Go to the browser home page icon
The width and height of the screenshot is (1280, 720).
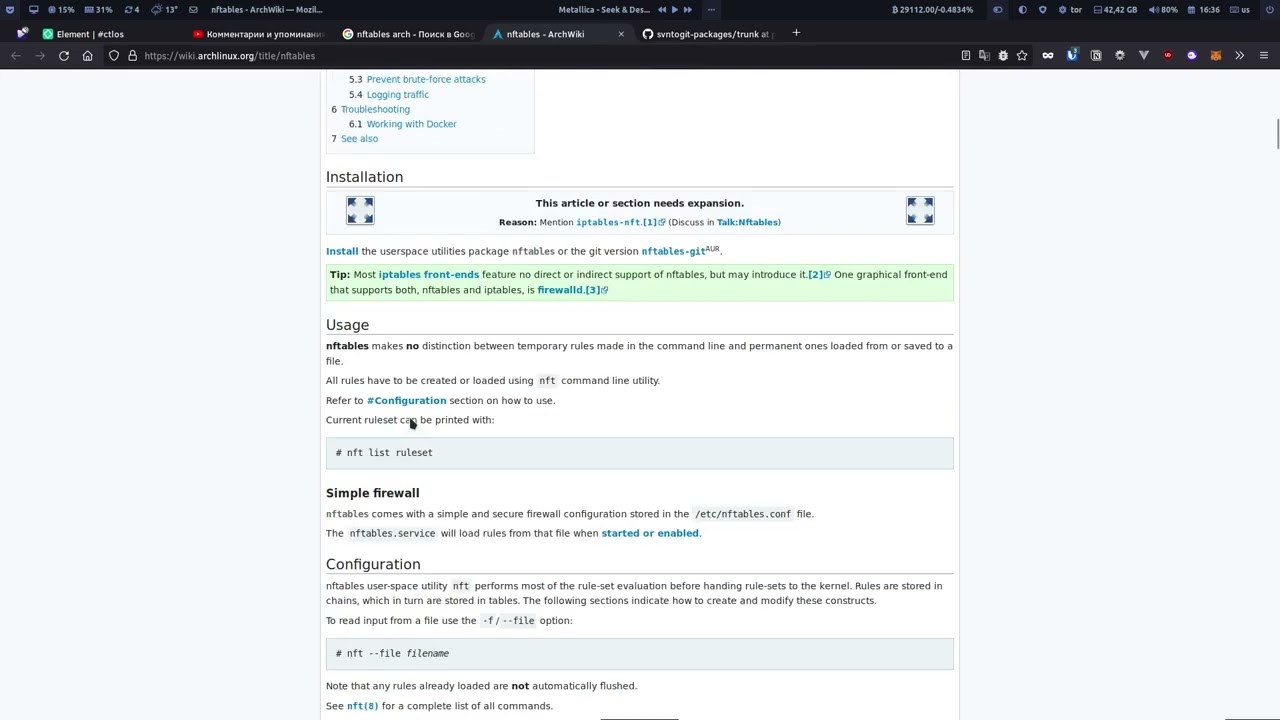(87, 56)
